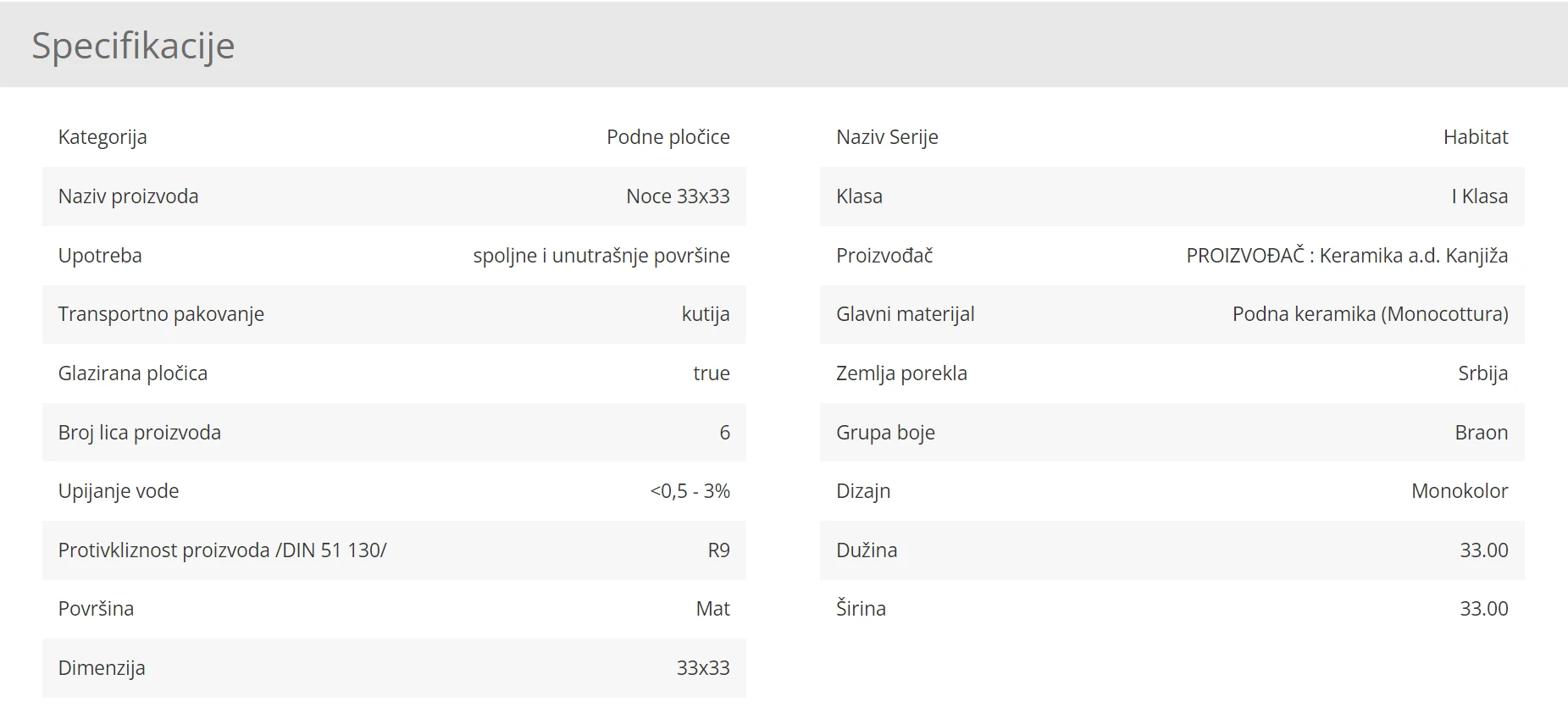Click the Monokolor design value

(1460, 491)
